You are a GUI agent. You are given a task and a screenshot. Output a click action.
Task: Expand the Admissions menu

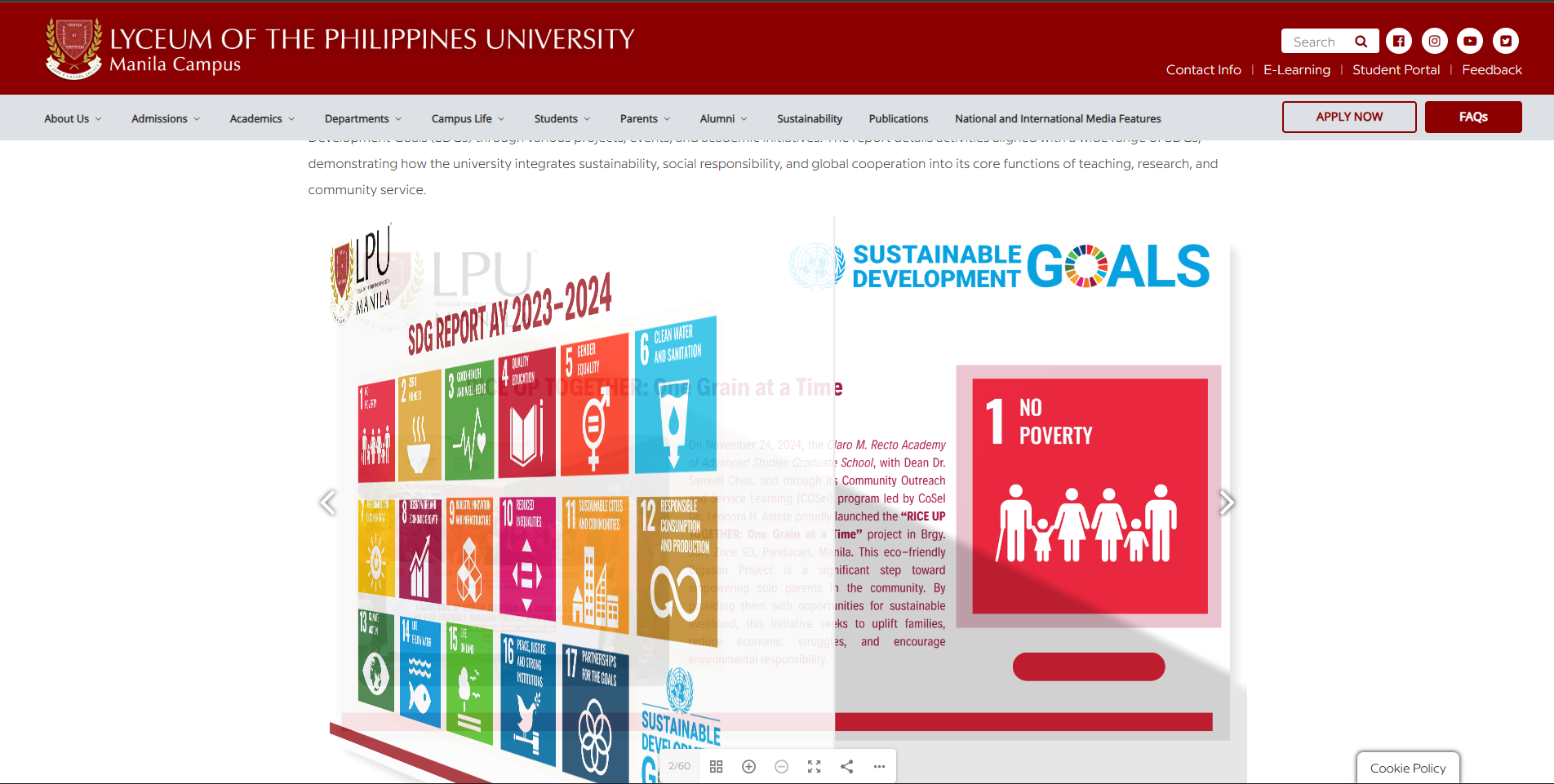click(x=166, y=118)
